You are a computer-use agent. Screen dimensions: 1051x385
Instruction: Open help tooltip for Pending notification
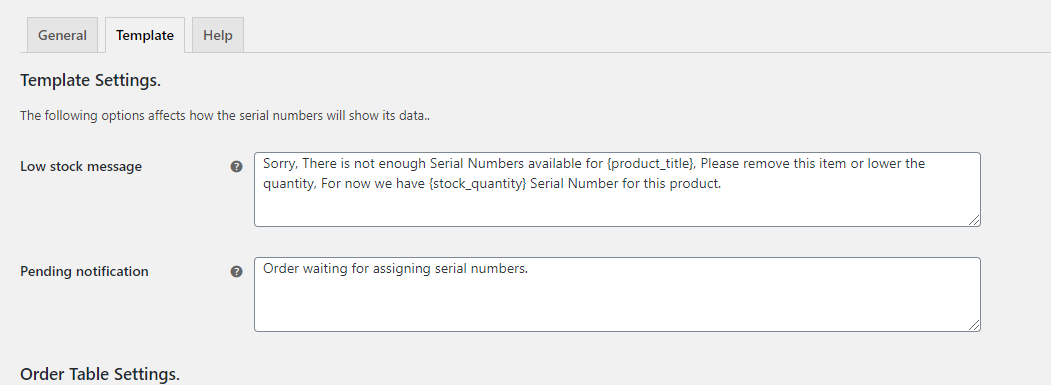click(237, 272)
